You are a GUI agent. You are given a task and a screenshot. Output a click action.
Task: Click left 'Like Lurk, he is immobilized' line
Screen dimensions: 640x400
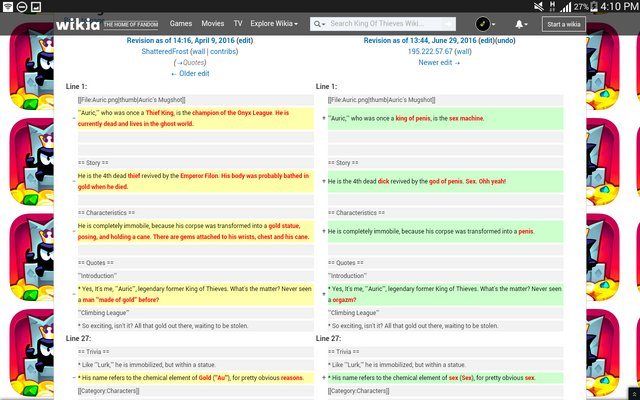tap(196, 364)
